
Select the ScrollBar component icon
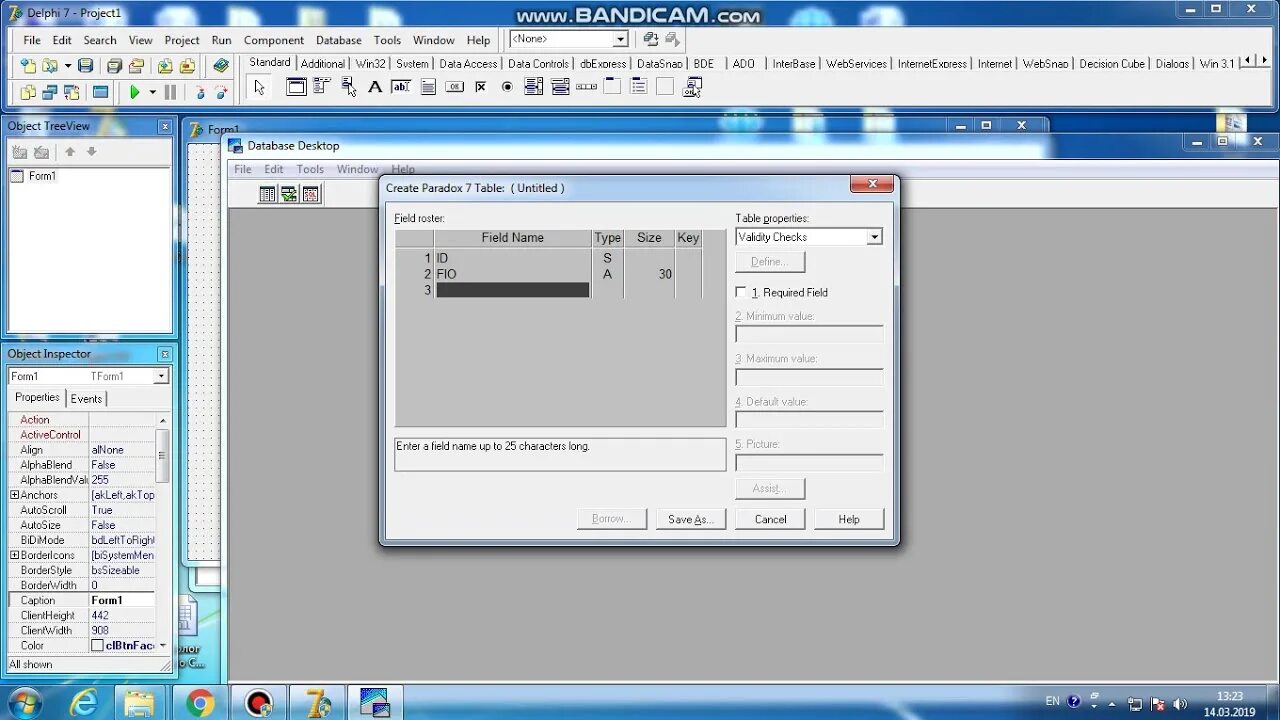coord(587,87)
